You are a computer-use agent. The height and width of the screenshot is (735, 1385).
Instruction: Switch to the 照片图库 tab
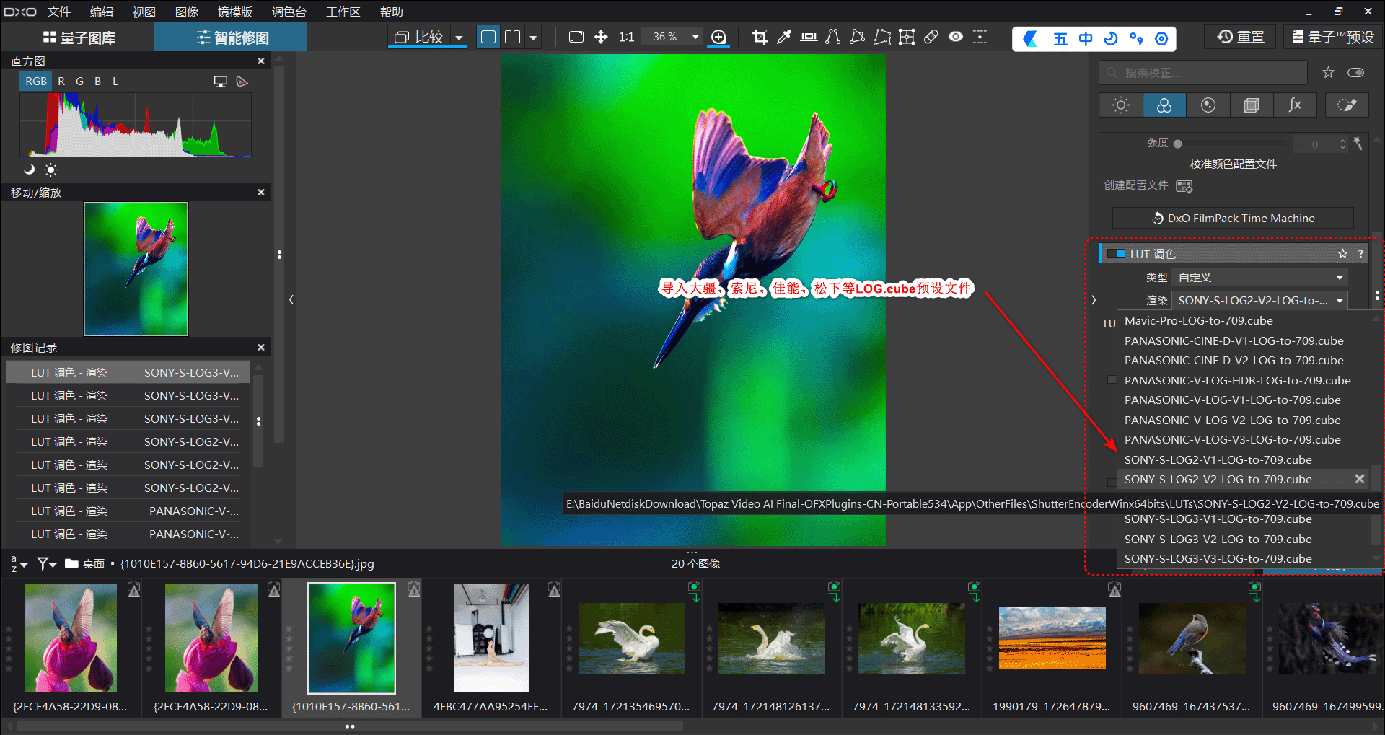(x=78, y=38)
